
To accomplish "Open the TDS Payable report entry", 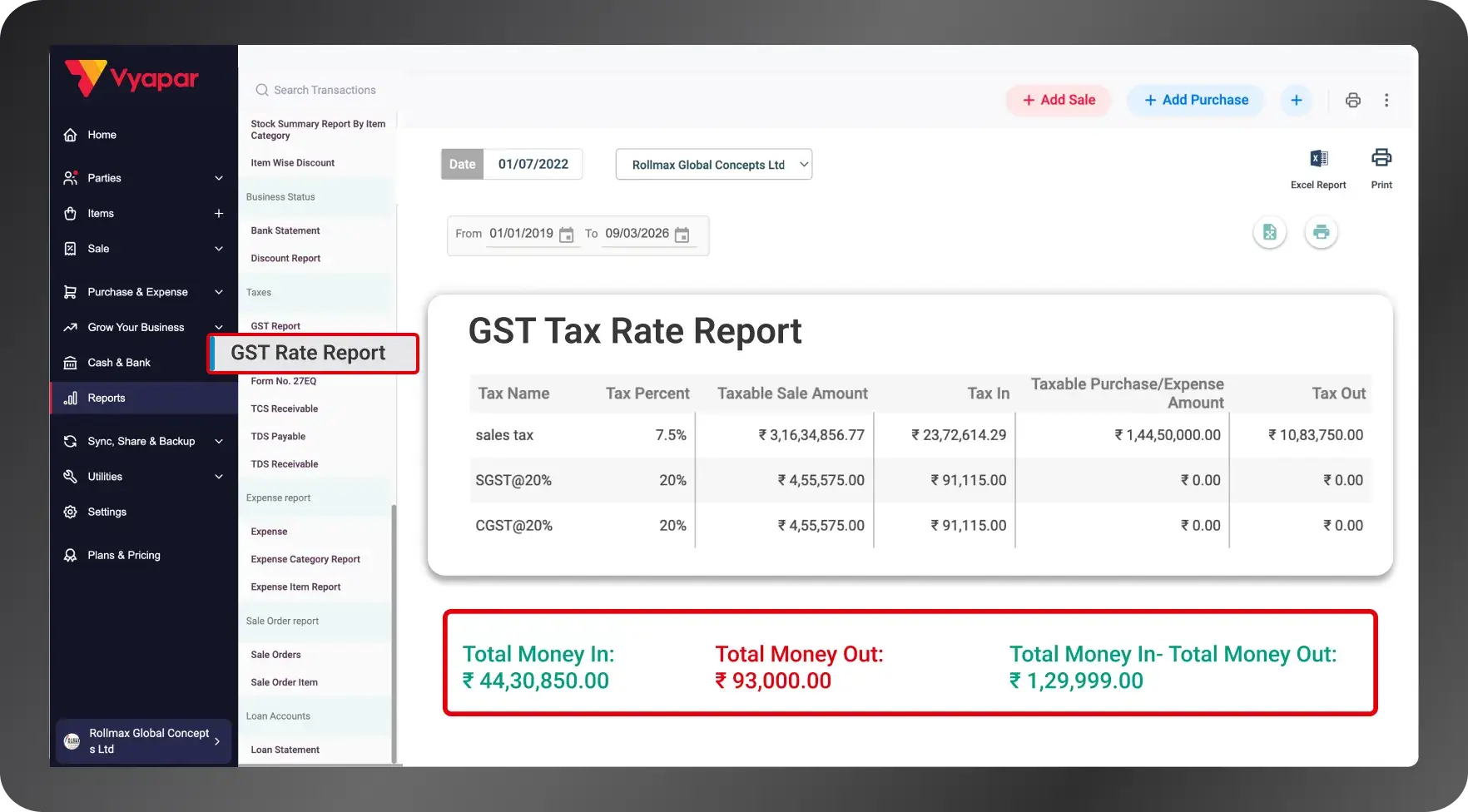I will click(278, 436).
